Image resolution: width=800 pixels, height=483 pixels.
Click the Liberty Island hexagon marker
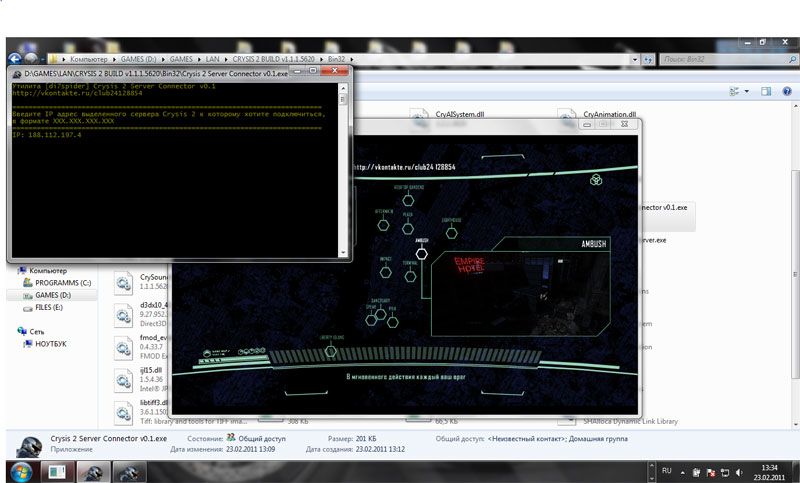331,350
